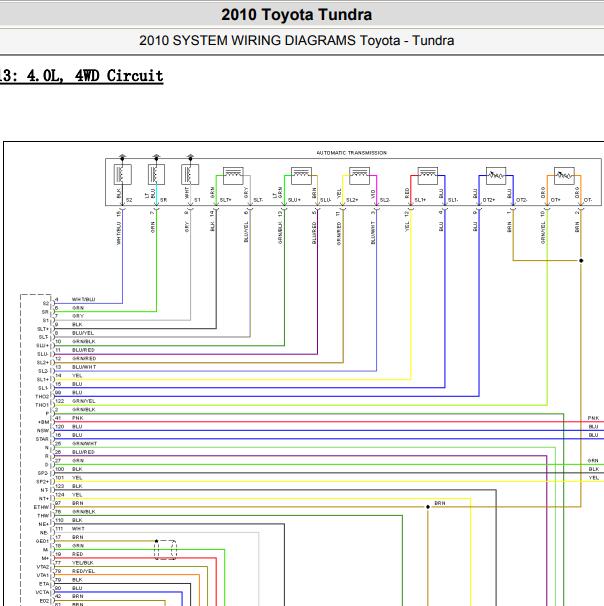This screenshot has width=604, height=606.
Task: Click the VCTA terminal label
Action: [42, 592]
